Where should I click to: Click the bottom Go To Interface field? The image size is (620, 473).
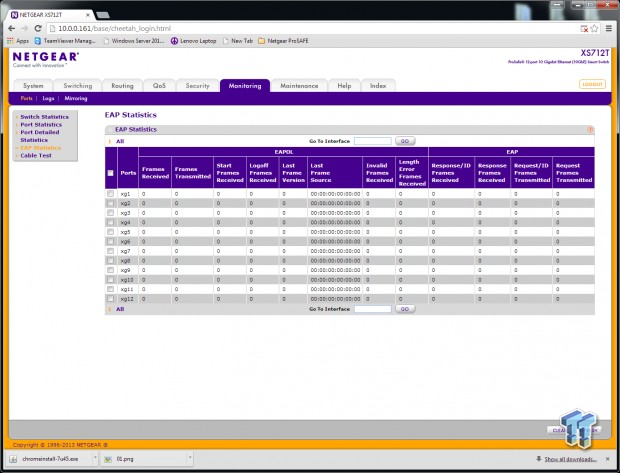(372, 309)
